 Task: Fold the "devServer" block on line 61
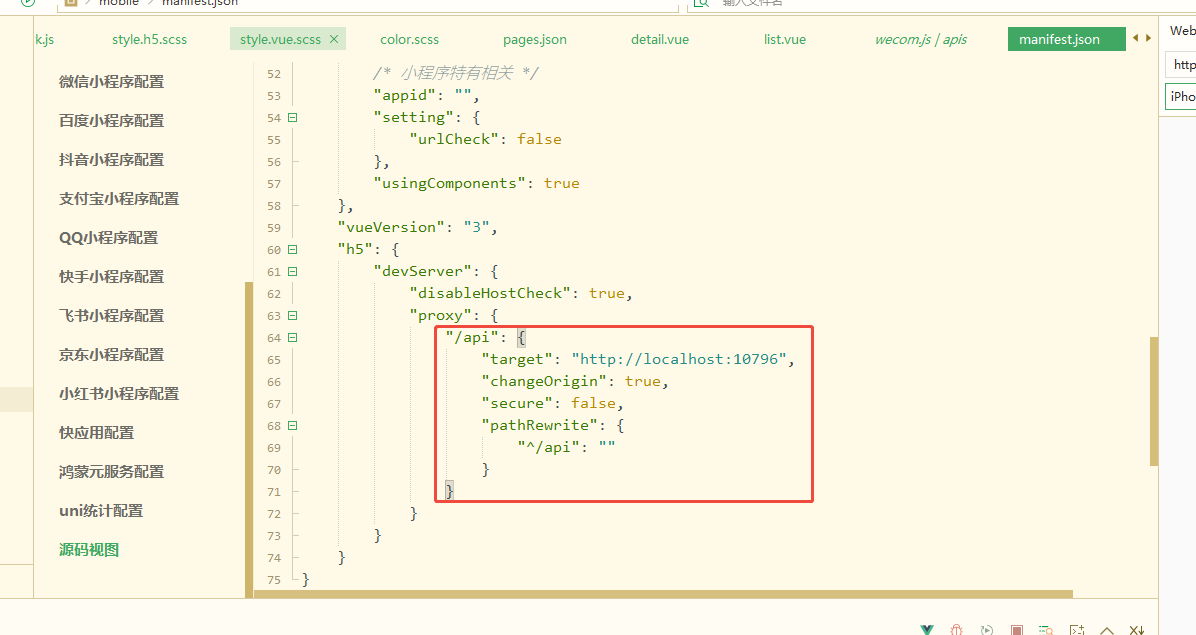tap(293, 271)
